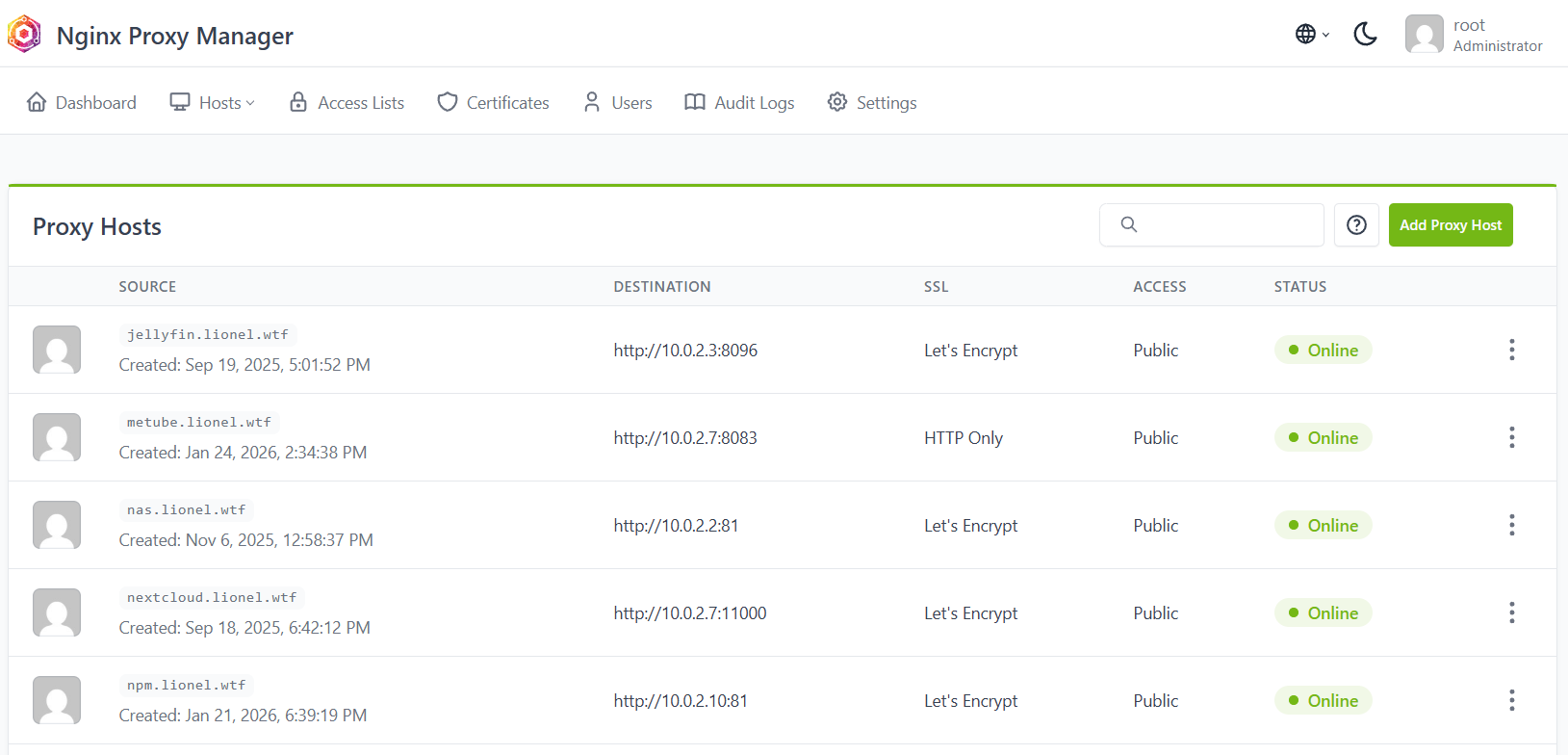Screen dimensions: 1568x755
Task: Expand the Hosts navigation dropdown
Action: point(213,103)
